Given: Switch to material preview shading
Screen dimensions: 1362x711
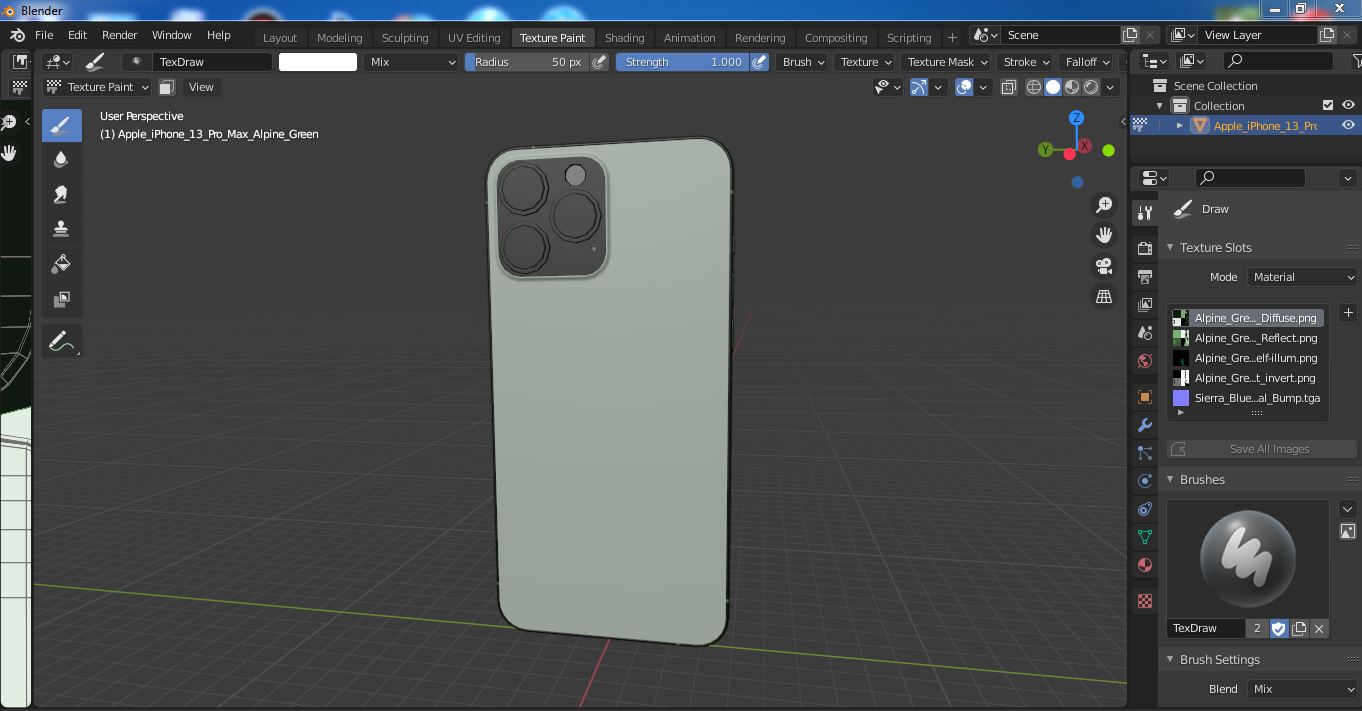Looking at the screenshot, I should pyautogui.click(x=1072, y=87).
